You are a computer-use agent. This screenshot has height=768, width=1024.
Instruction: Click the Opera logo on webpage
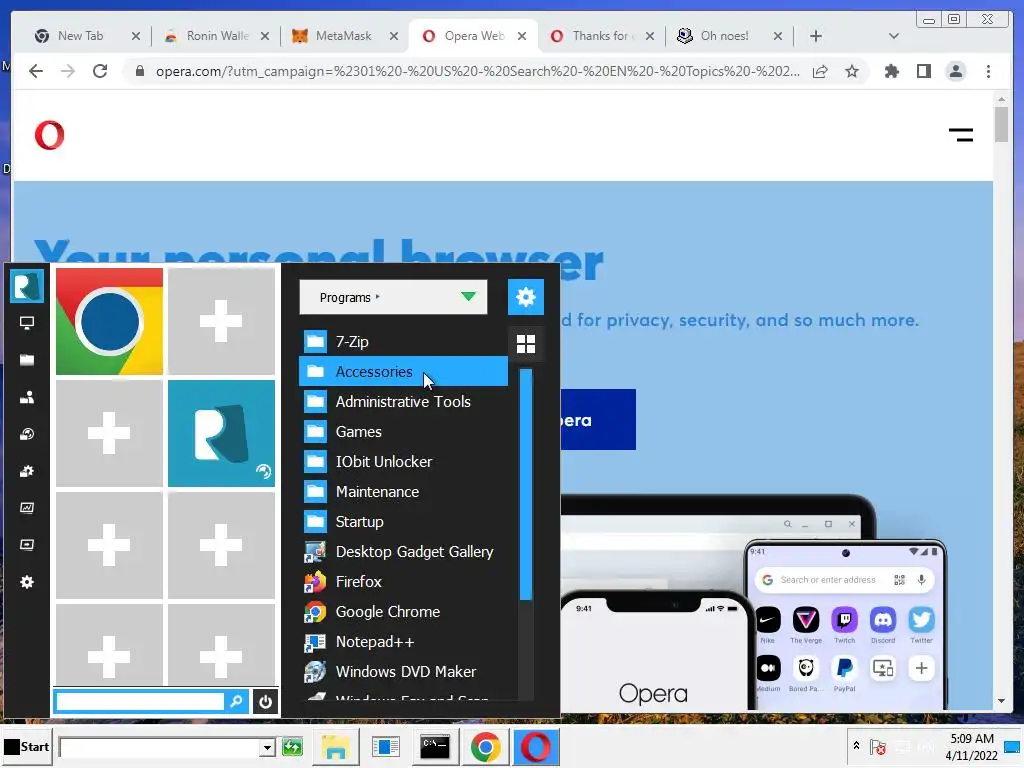click(x=50, y=136)
